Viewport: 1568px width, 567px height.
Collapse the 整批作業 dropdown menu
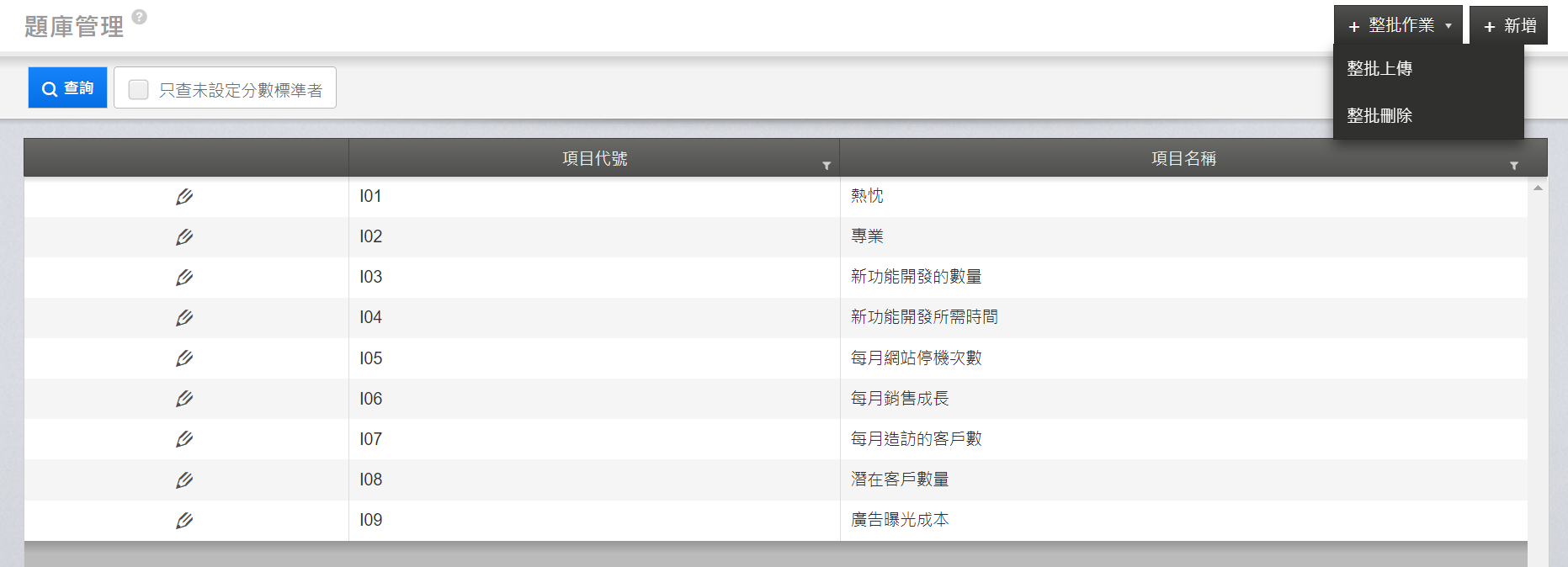(x=1398, y=25)
